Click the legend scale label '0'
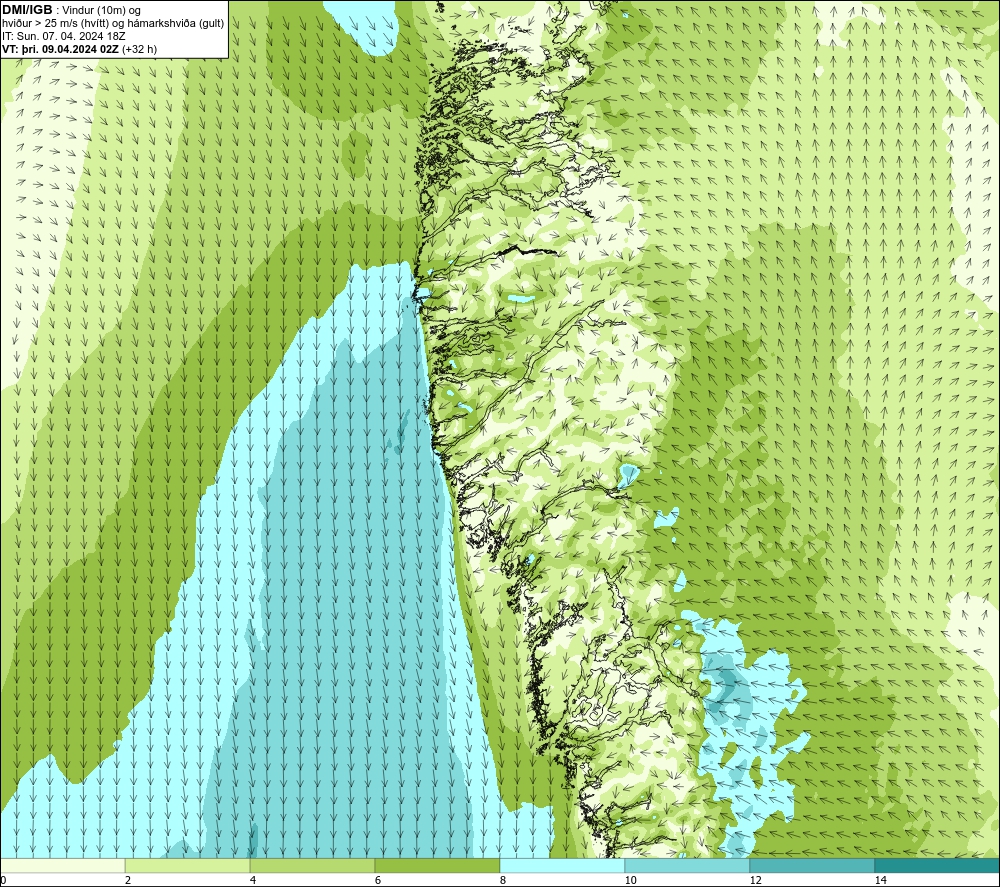The image size is (1000, 887). click(x=3, y=880)
